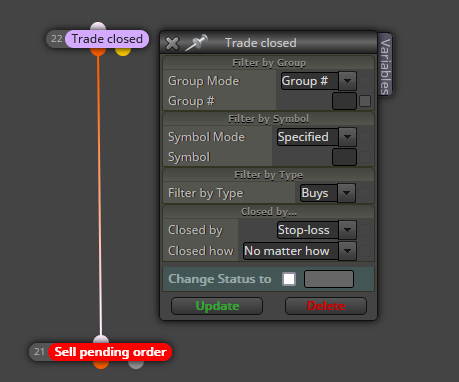The image size is (459, 382).
Task: Expand the Symbol Mode dropdown
Action: 317,137
